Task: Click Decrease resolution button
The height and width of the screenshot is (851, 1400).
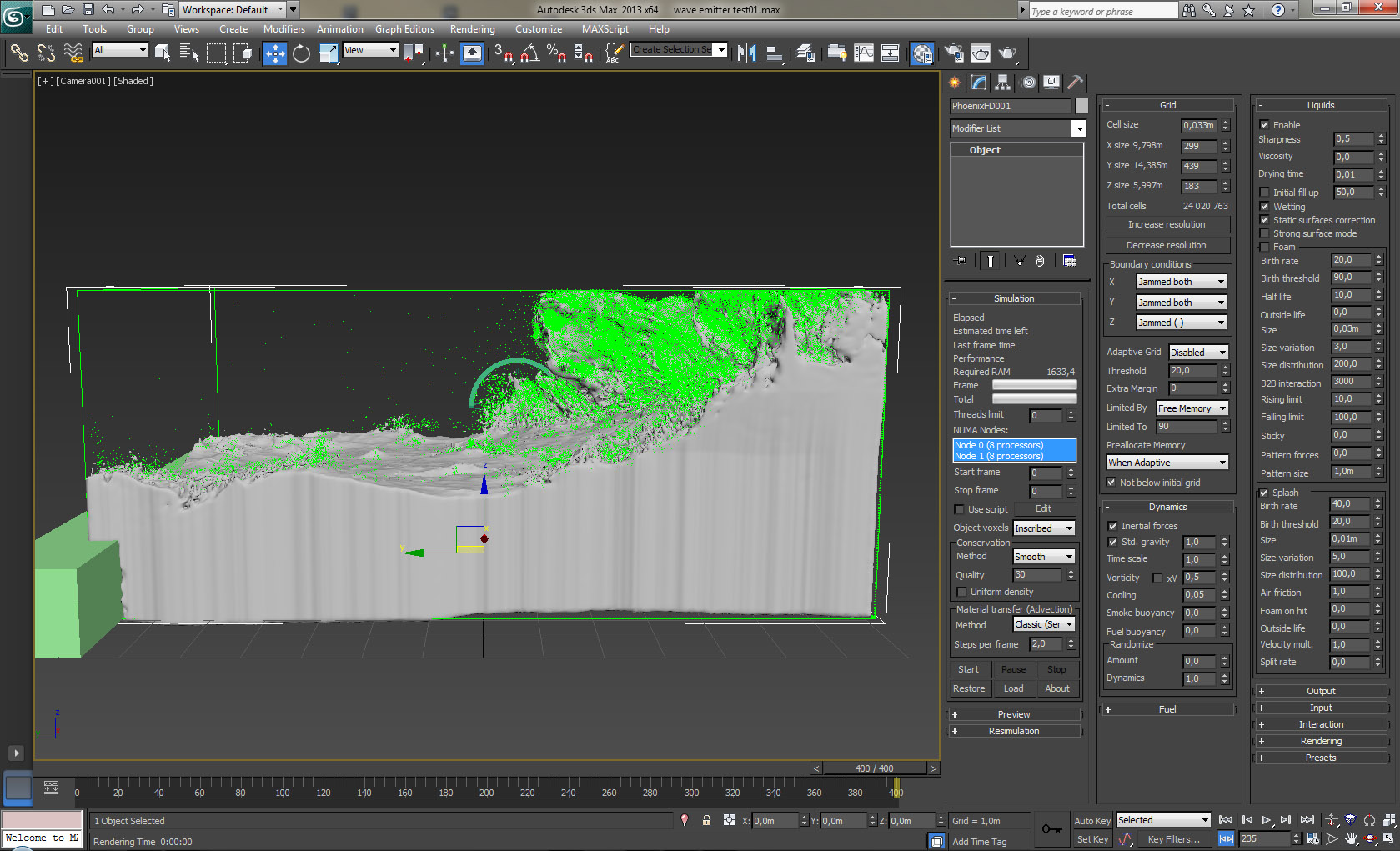Action: (x=1167, y=245)
